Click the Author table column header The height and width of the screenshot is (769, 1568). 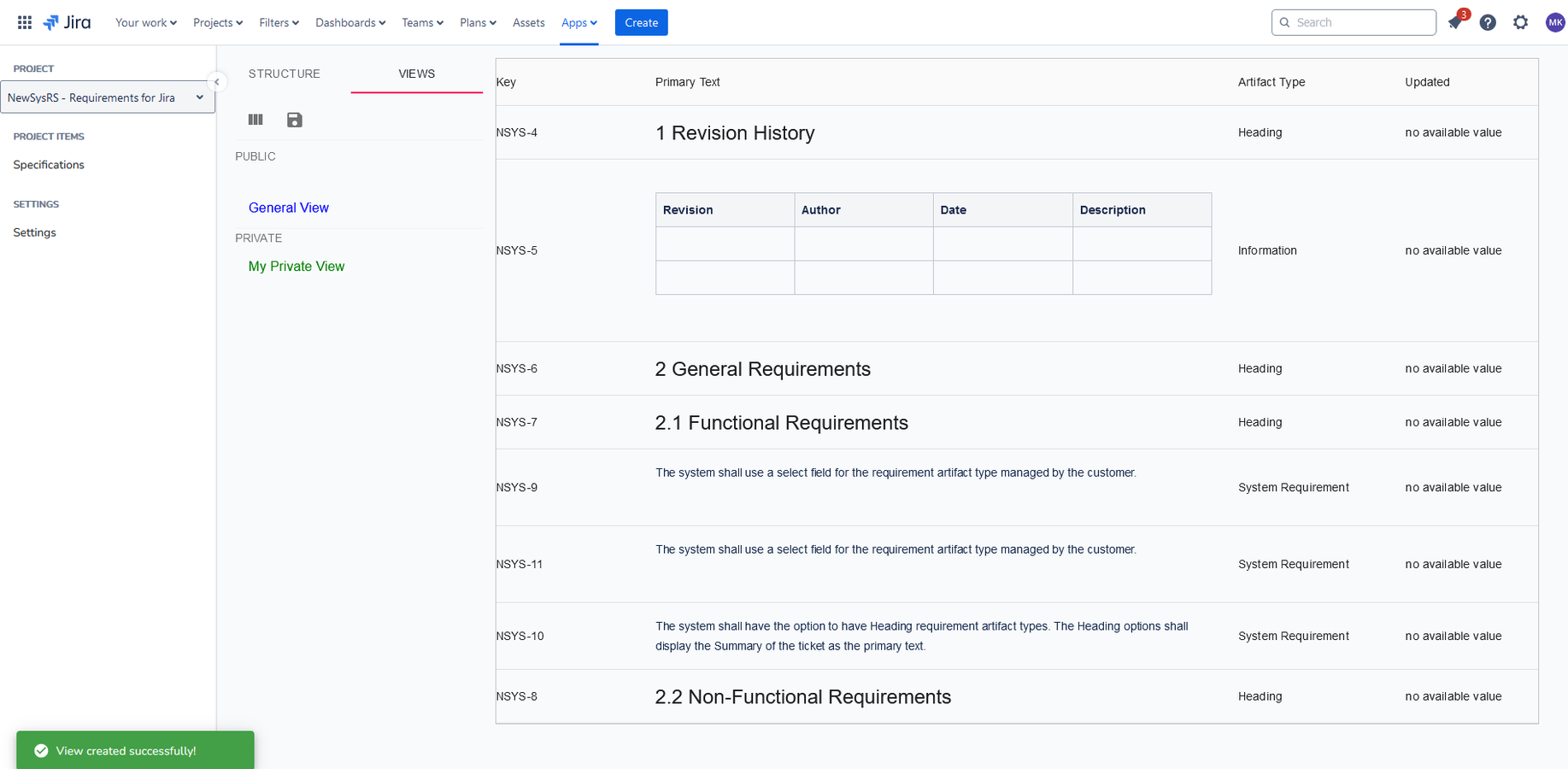point(864,210)
